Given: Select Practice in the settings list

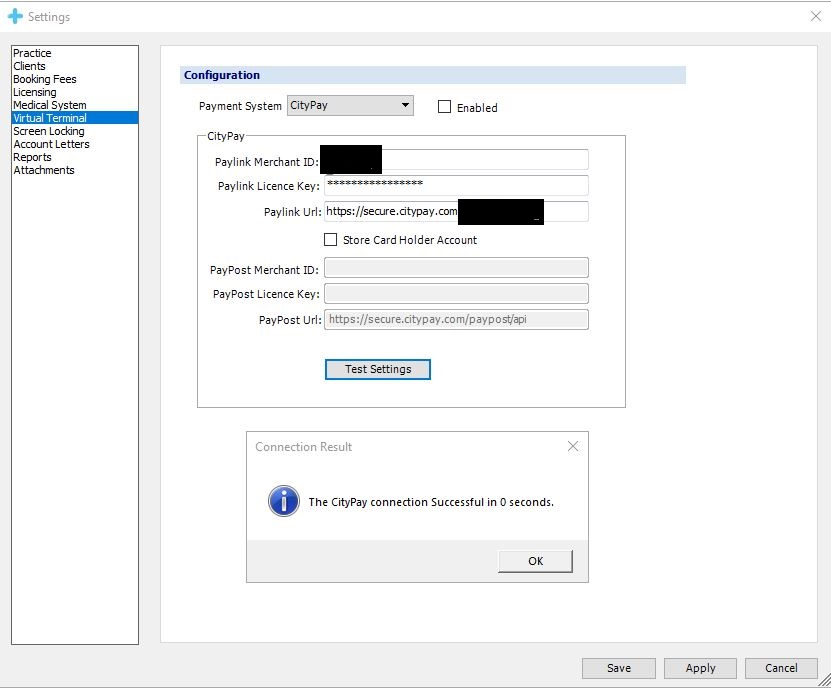Looking at the screenshot, I should coord(32,53).
